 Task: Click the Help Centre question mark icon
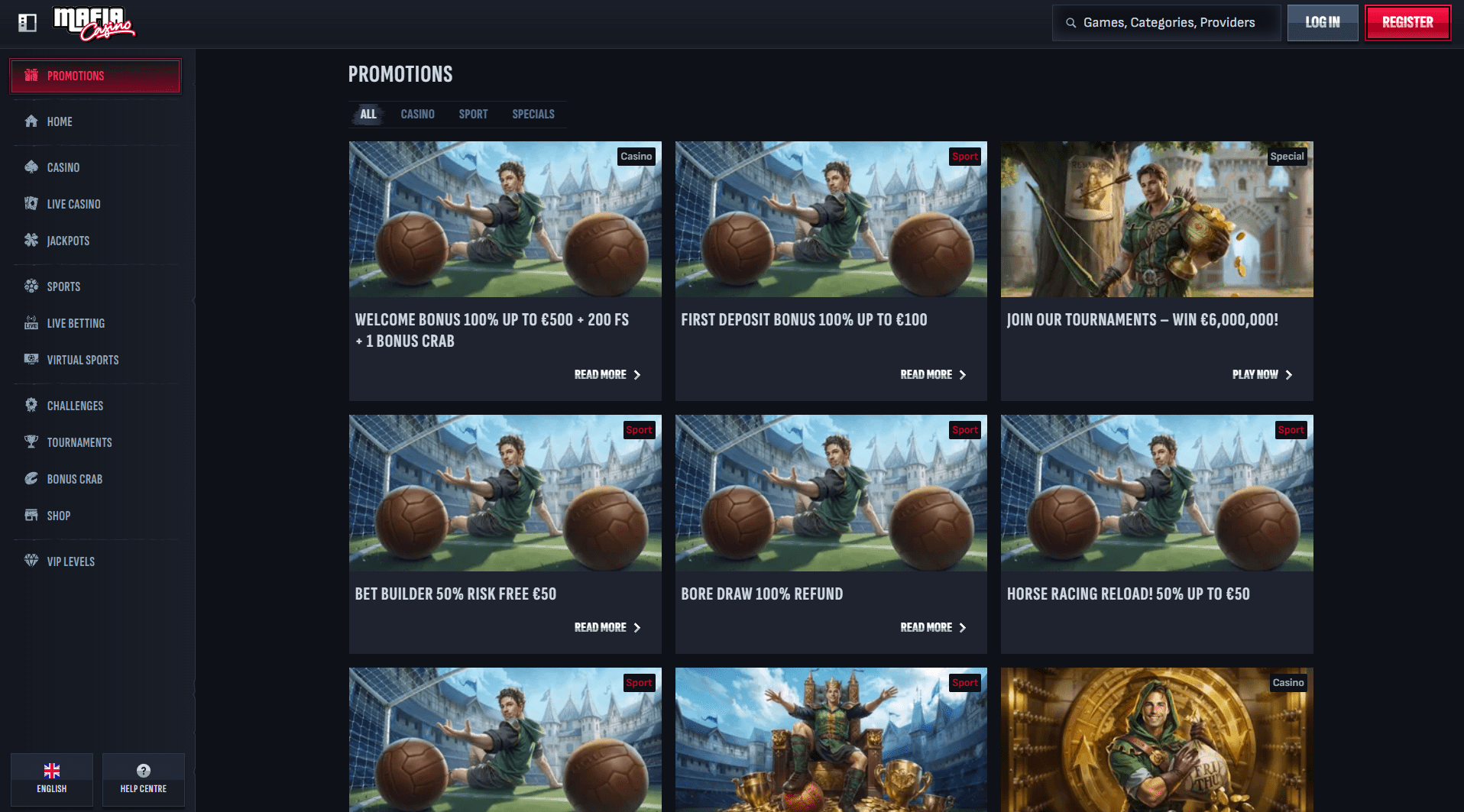click(144, 770)
